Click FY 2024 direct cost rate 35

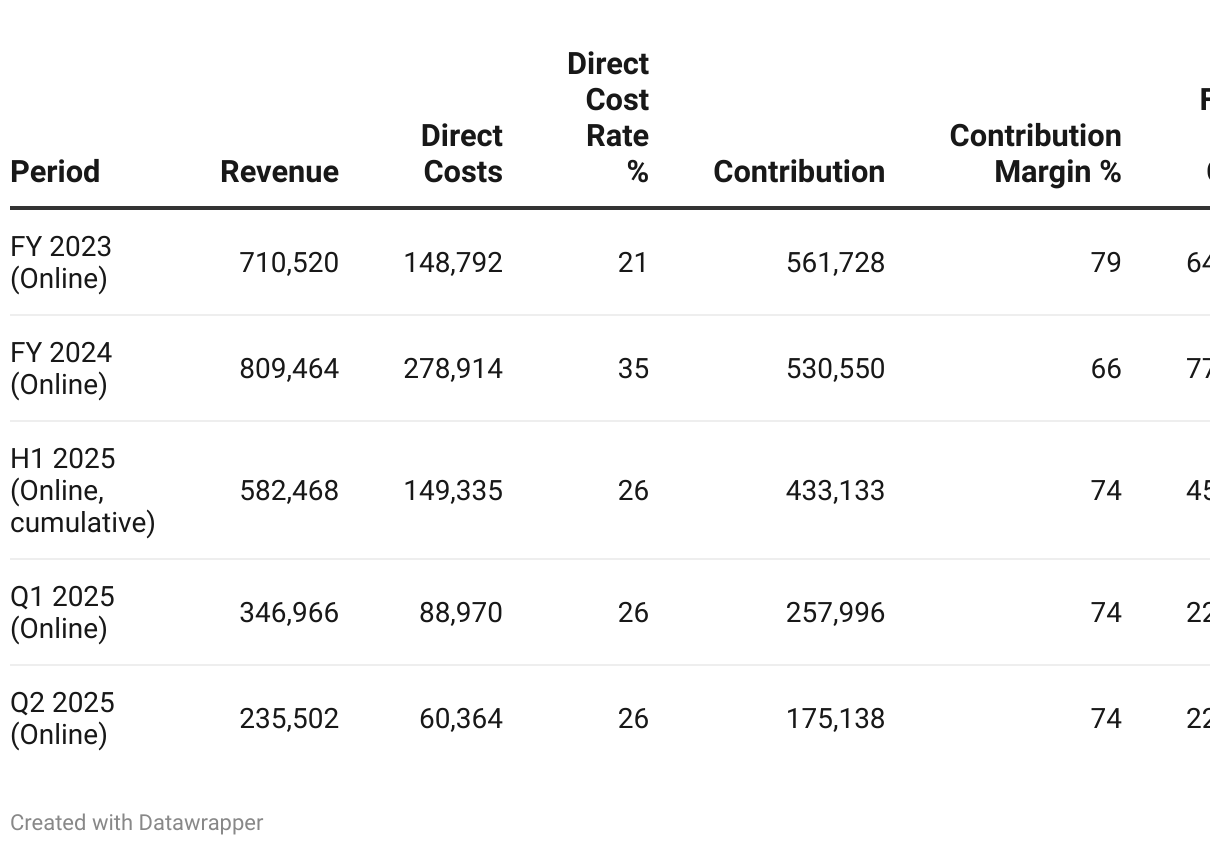(x=633, y=368)
